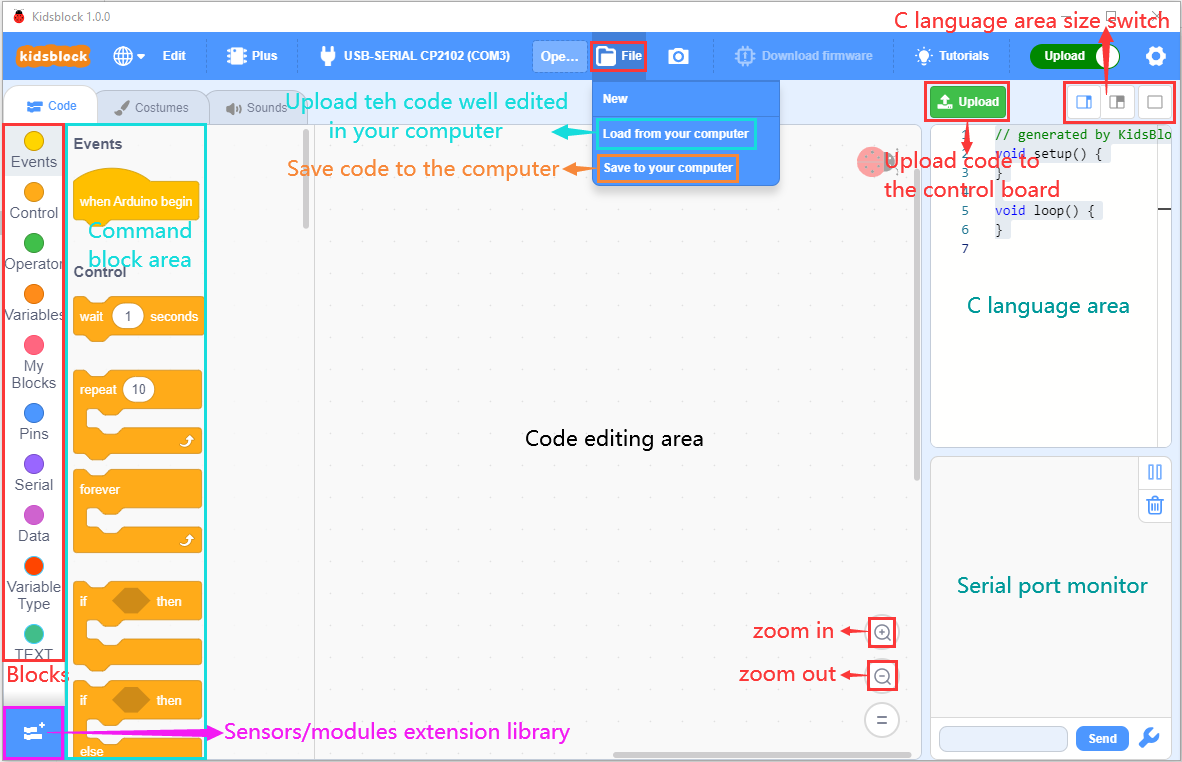This screenshot has height=762, width=1182.
Task: Switch to the small C code panel layout
Action: click(1118, 101)
